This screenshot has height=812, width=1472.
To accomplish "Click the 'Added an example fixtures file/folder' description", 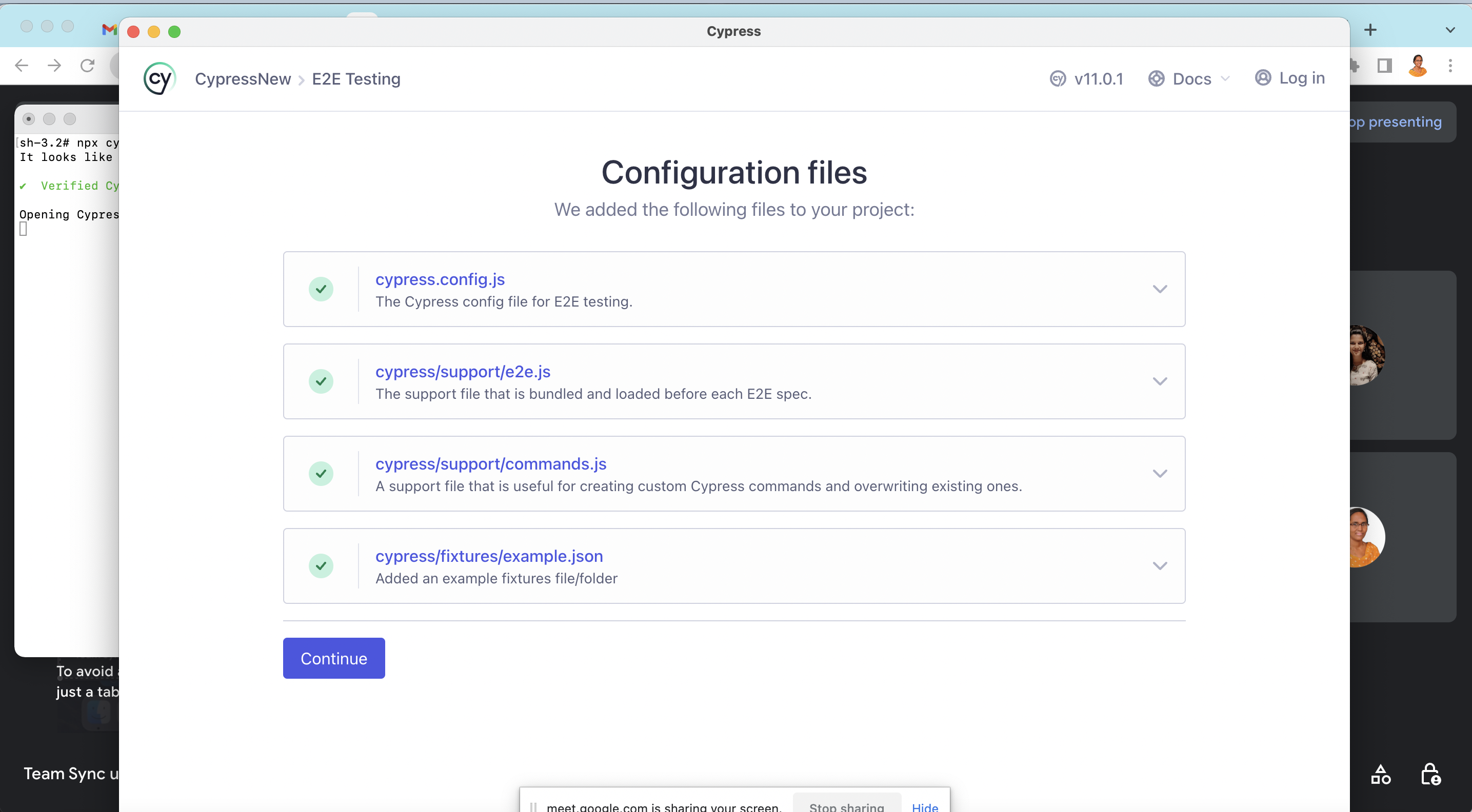I will [496, 578].
